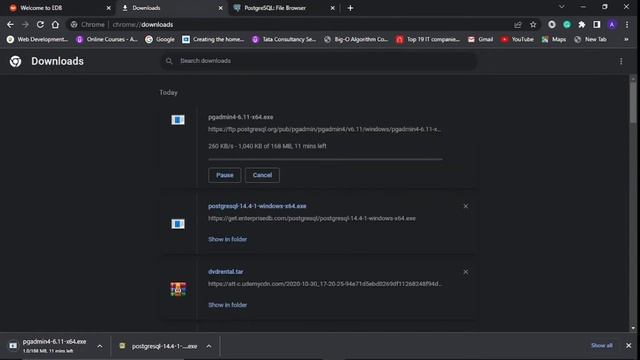This screenshot has height=360, width=640.
Task: Click the get.enterprisedb.com source URL
Action: (312, 218)
